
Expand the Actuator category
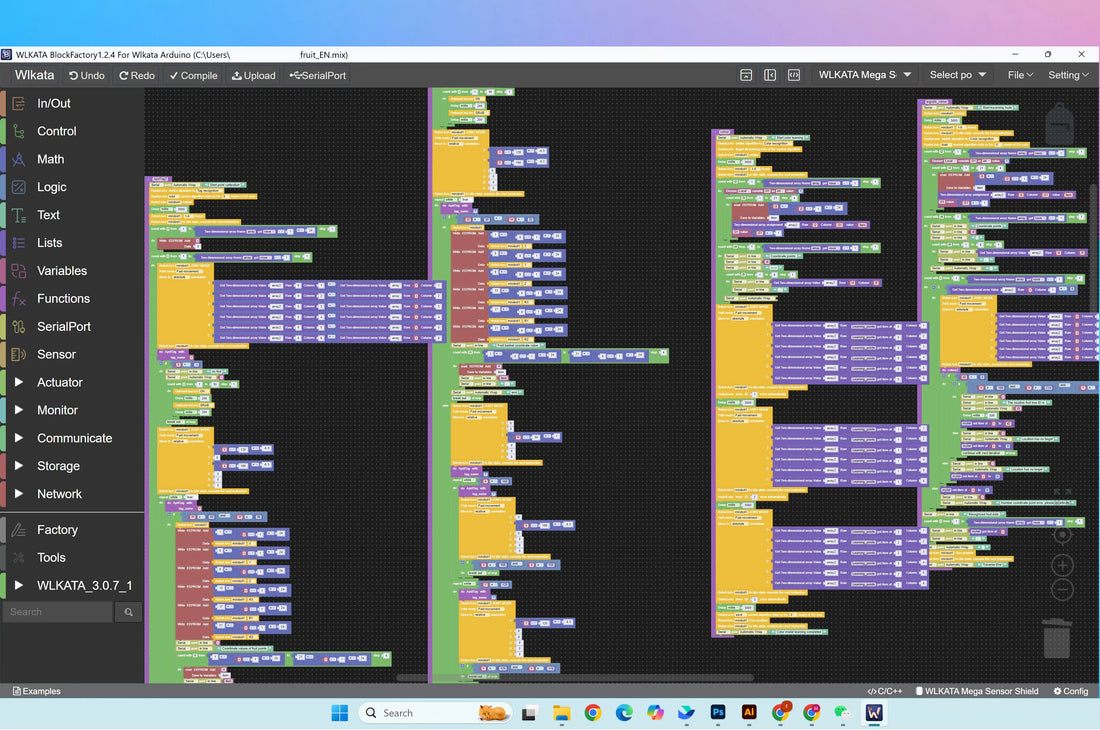click(x=60, y=382)
